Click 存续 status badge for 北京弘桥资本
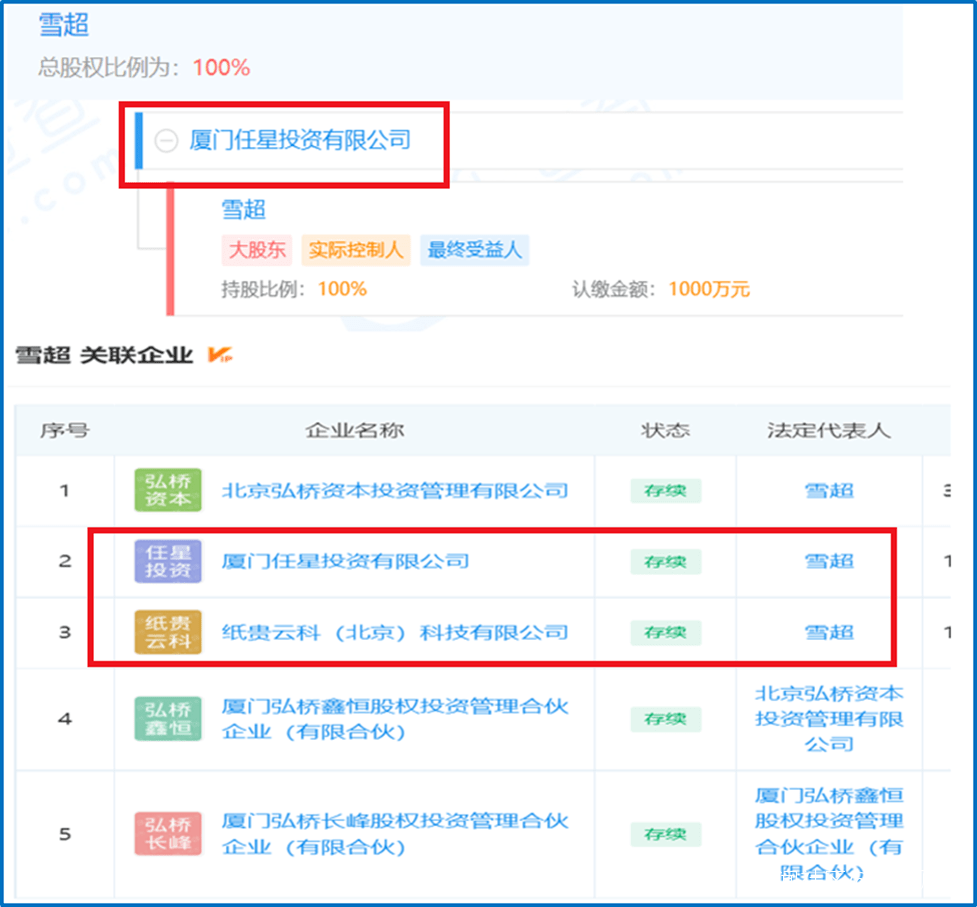The height and width of the screenshot is (907, 977). pos(665,491)
